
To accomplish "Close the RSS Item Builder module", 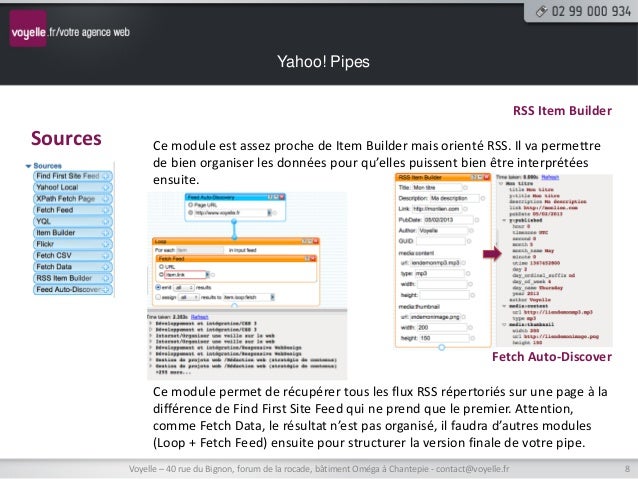I will pos(487,177).
